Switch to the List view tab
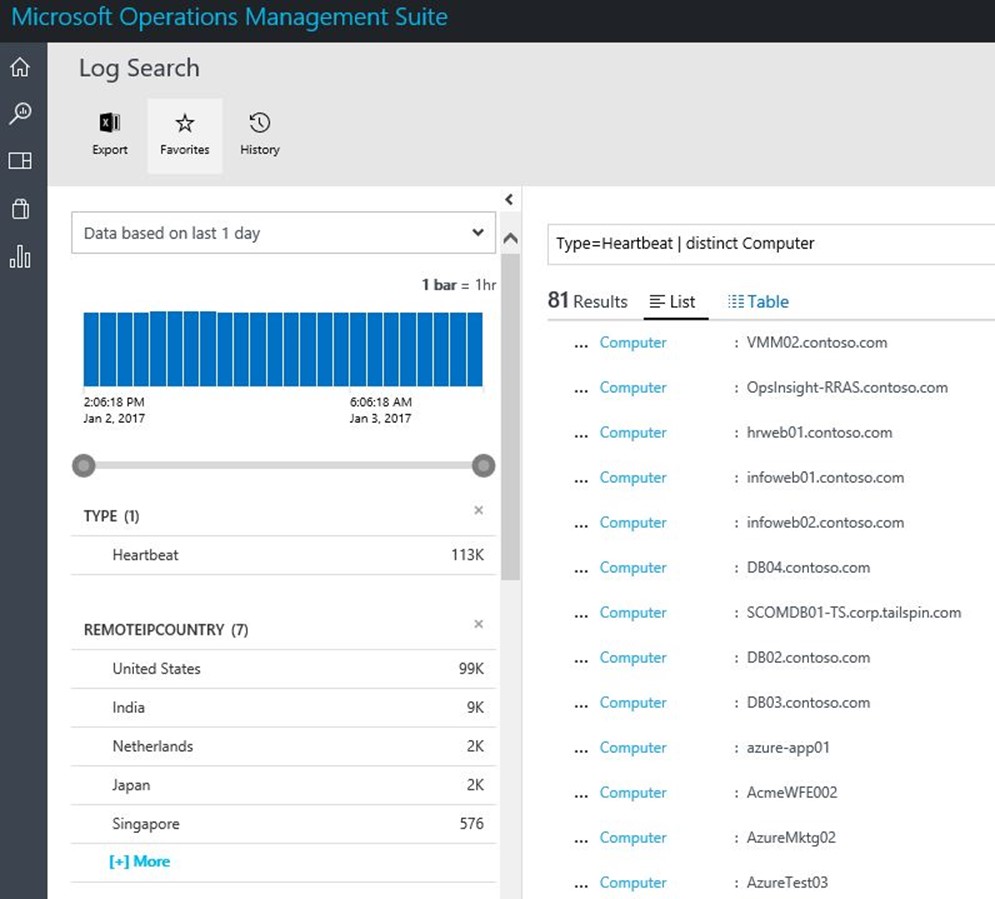 [x=673, y=302]
